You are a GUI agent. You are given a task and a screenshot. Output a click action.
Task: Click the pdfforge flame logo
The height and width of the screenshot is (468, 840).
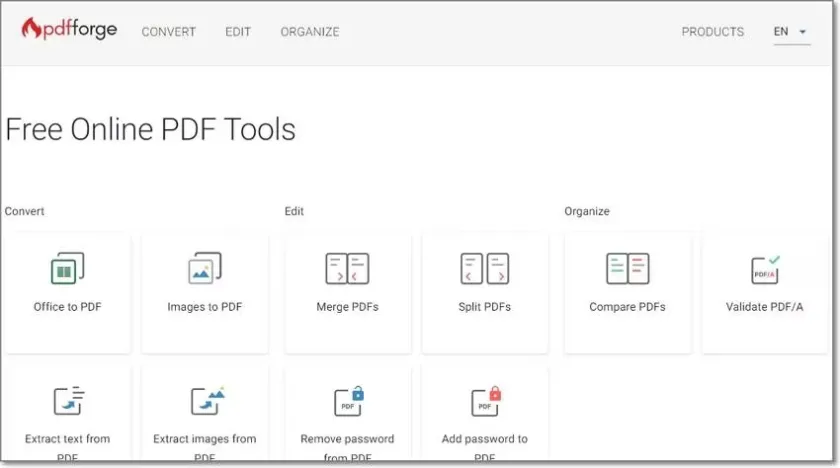pyautogui.click(x=31, y=29)
